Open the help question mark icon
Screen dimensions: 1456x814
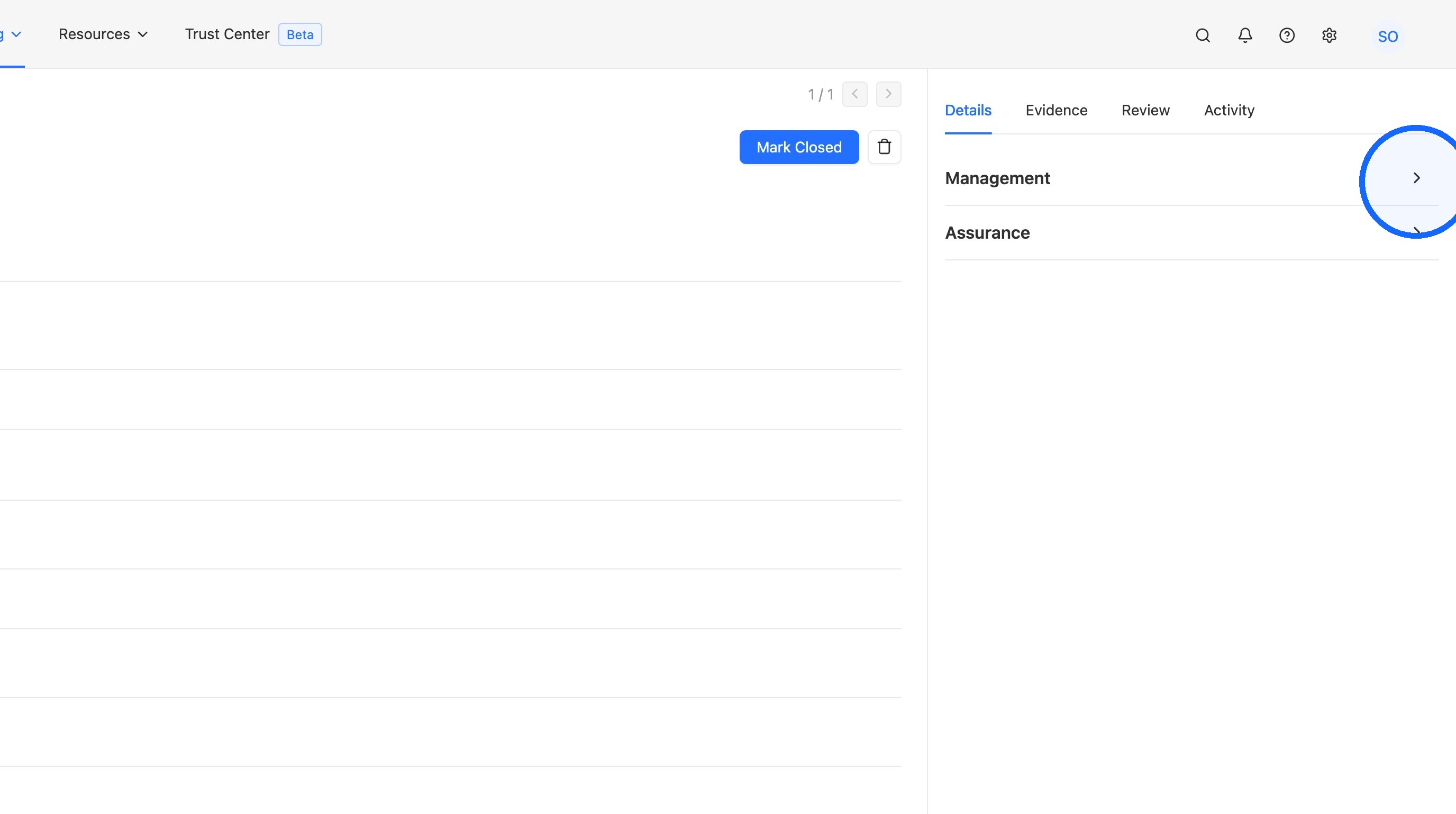1287,35
